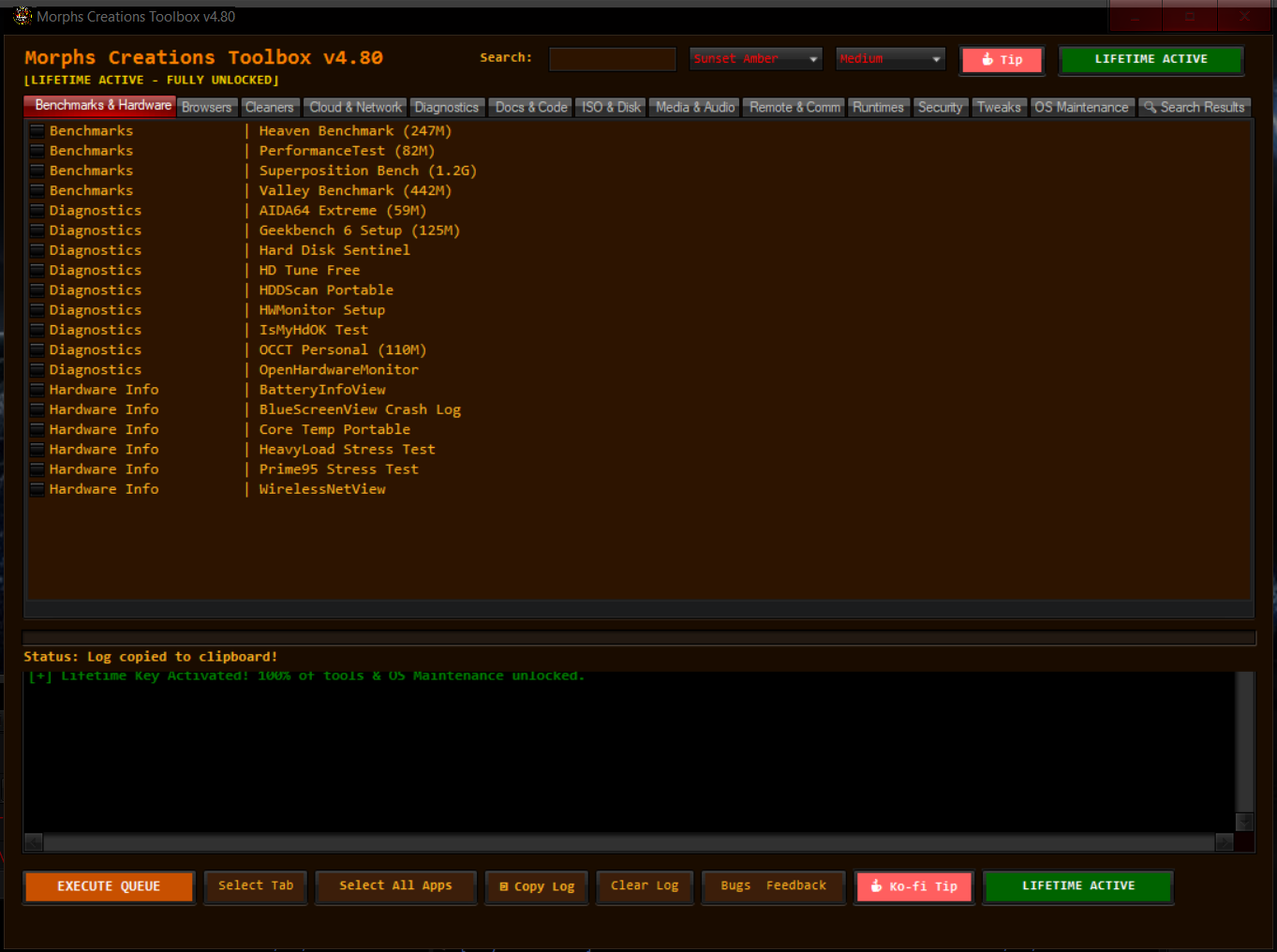Click the Morphs Creations Toolbox title bar icon

(x=22, y=16)
